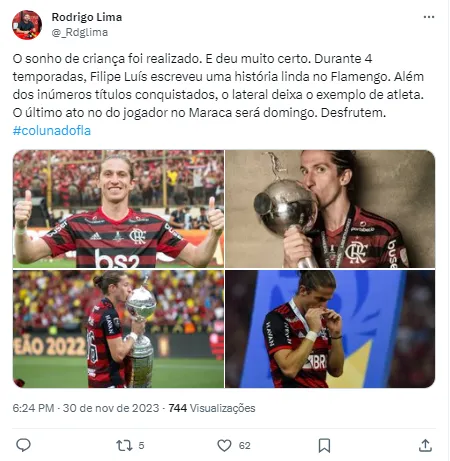
Task: Bookmark this tweet
Action: point(324,445)
